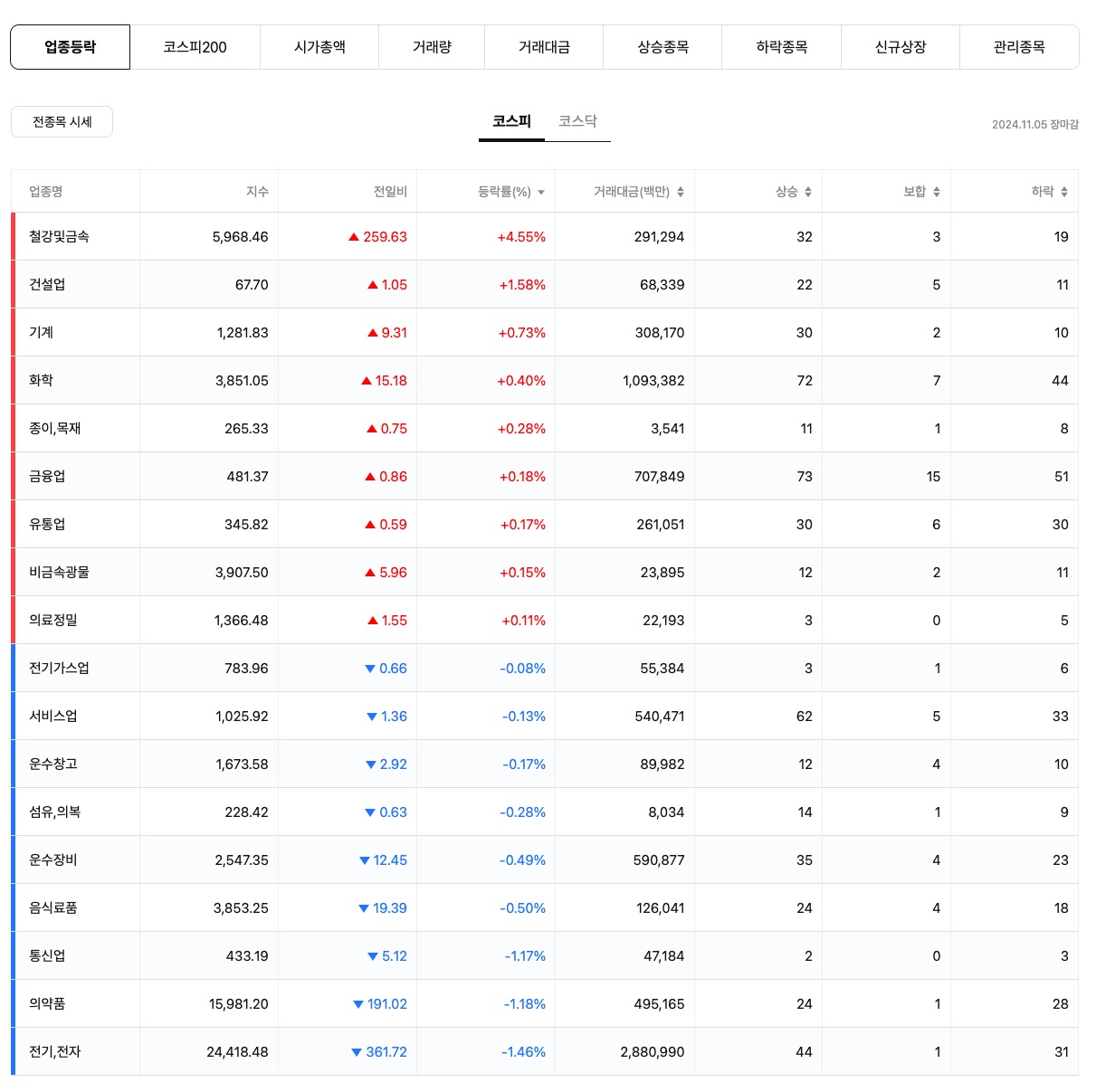
Task: Open the 화학 sector
Action: (41, 380)
